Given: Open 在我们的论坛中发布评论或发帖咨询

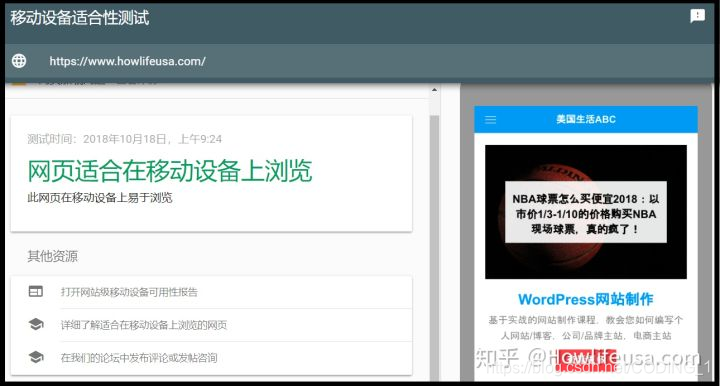Looking at the screenshot, I should 139,358.
